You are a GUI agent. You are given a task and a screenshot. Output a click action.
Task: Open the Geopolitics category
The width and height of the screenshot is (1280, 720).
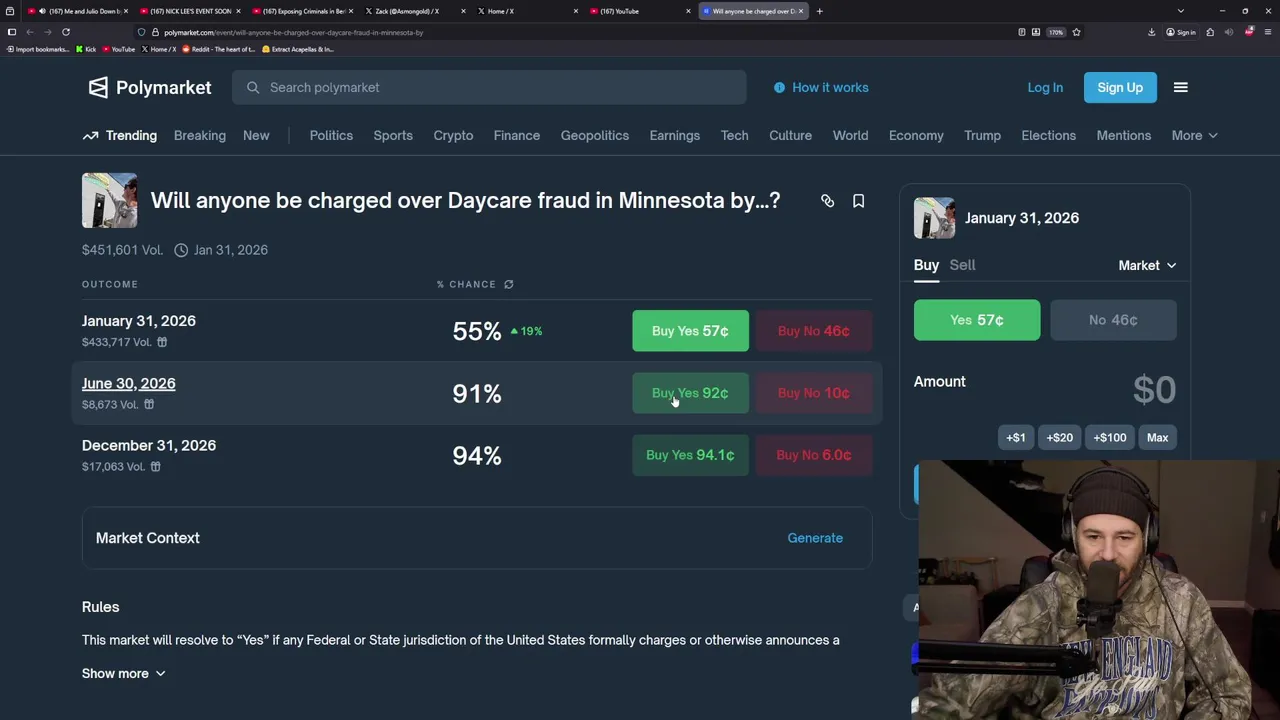pyautogui.click(x=595, y=135)
